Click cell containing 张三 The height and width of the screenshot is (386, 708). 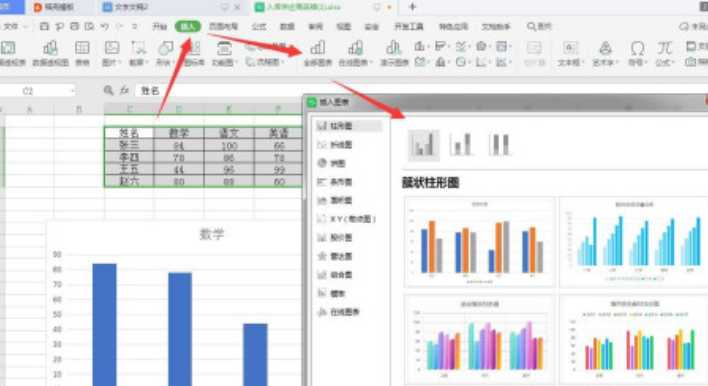pyautogui.click(x=129, y=145)
